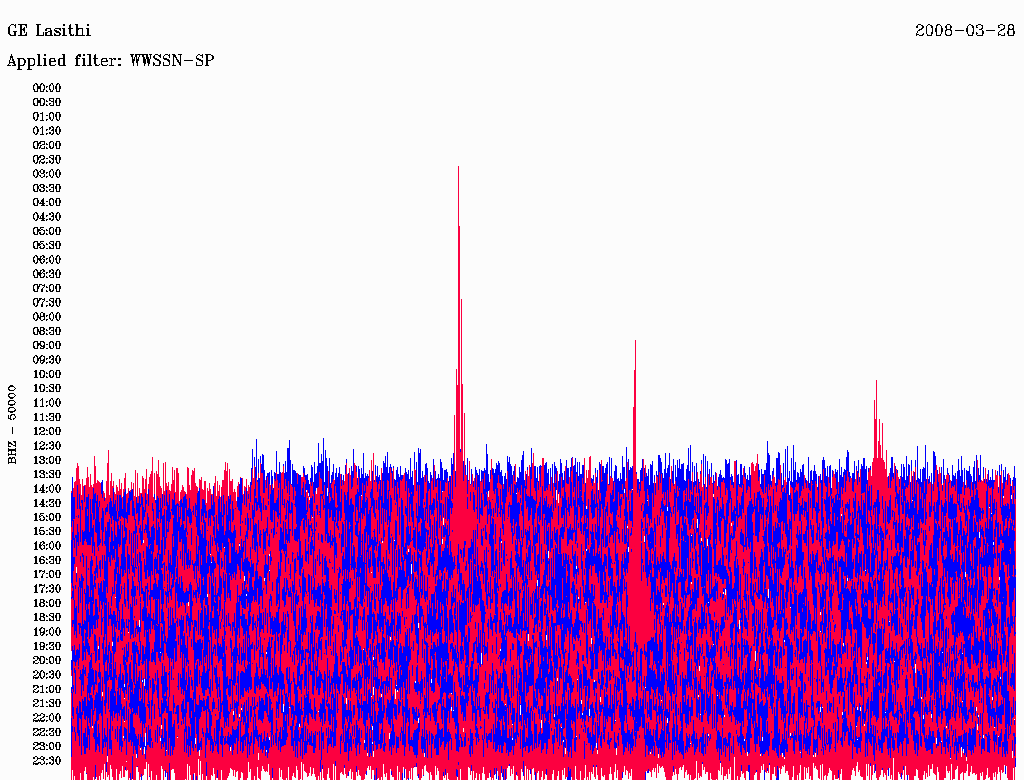Screen dimensions: 1024x780
Task: Click the 'BHZ - 50000' axis label
Action: tap(12, 425)
